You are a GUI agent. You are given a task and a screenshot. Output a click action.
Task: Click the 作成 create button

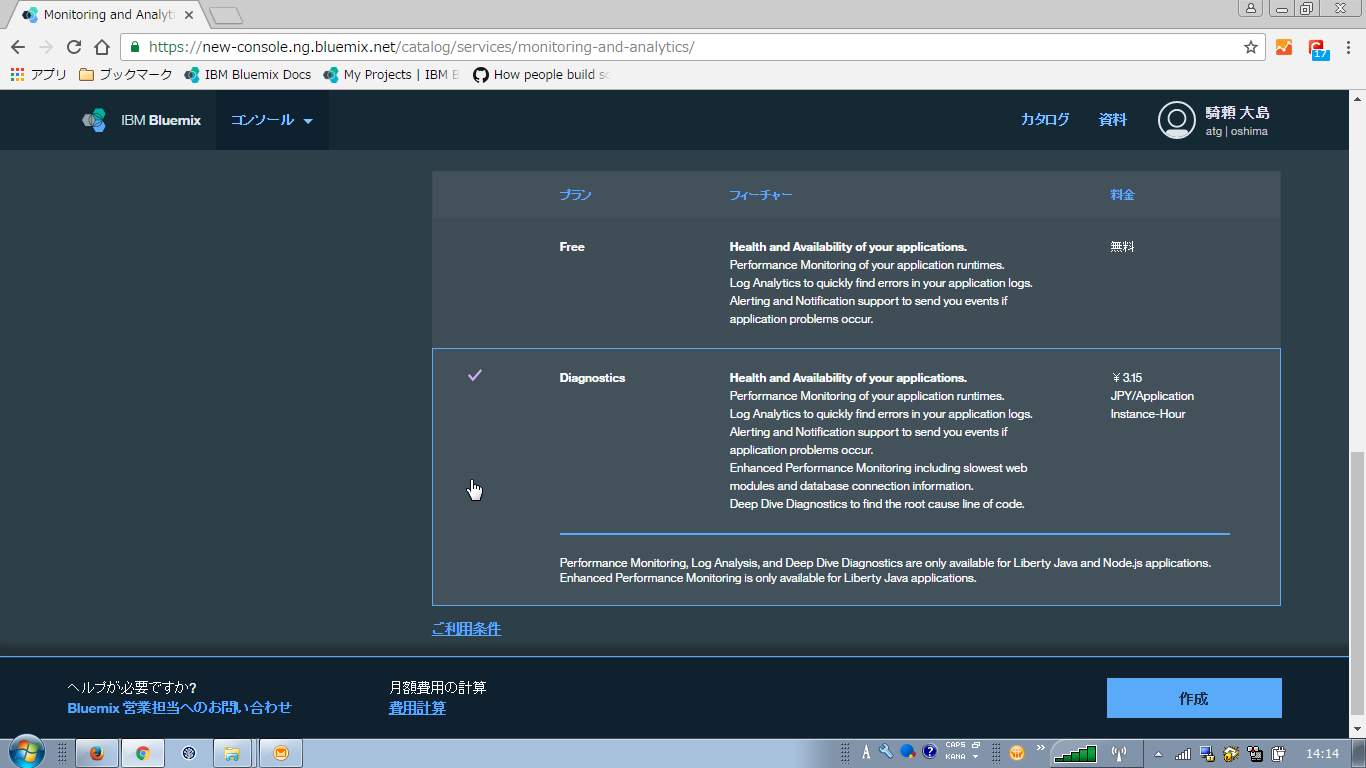[1194, 698]
